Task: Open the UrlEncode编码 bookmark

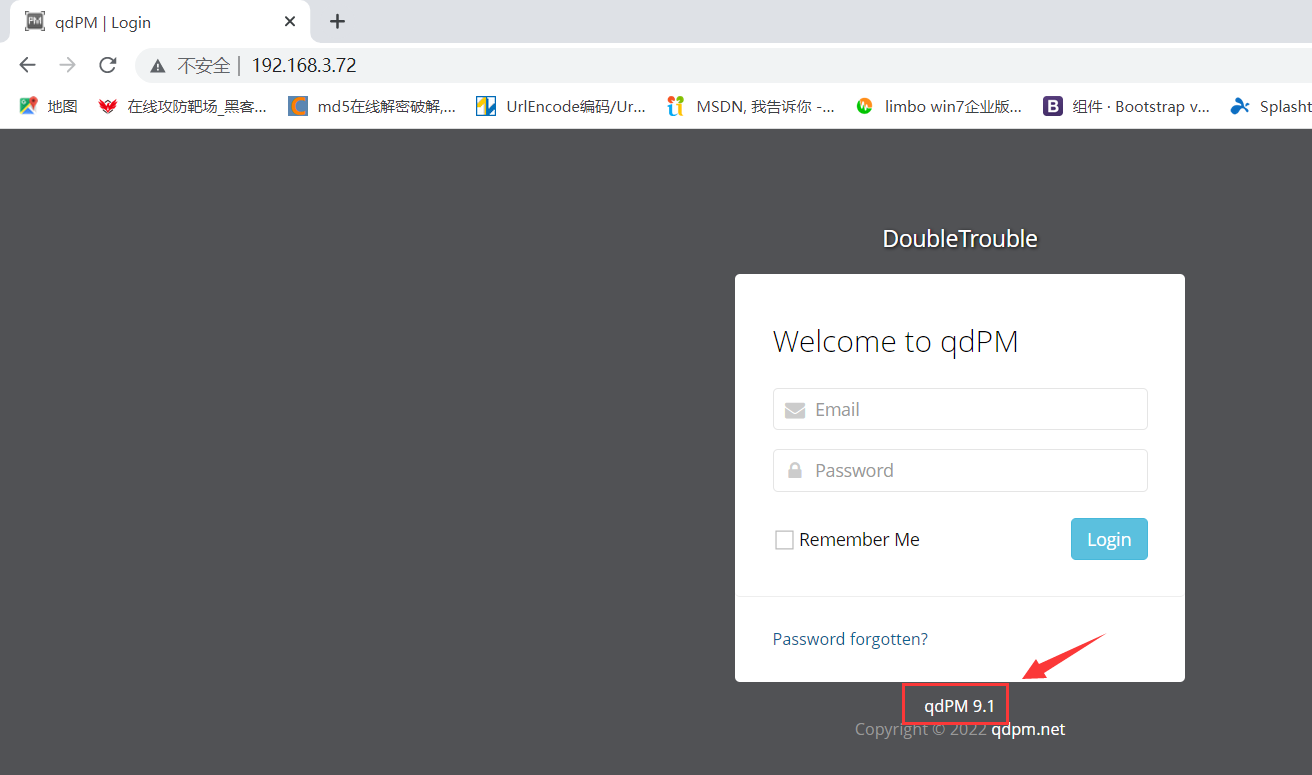Action: 561,106
